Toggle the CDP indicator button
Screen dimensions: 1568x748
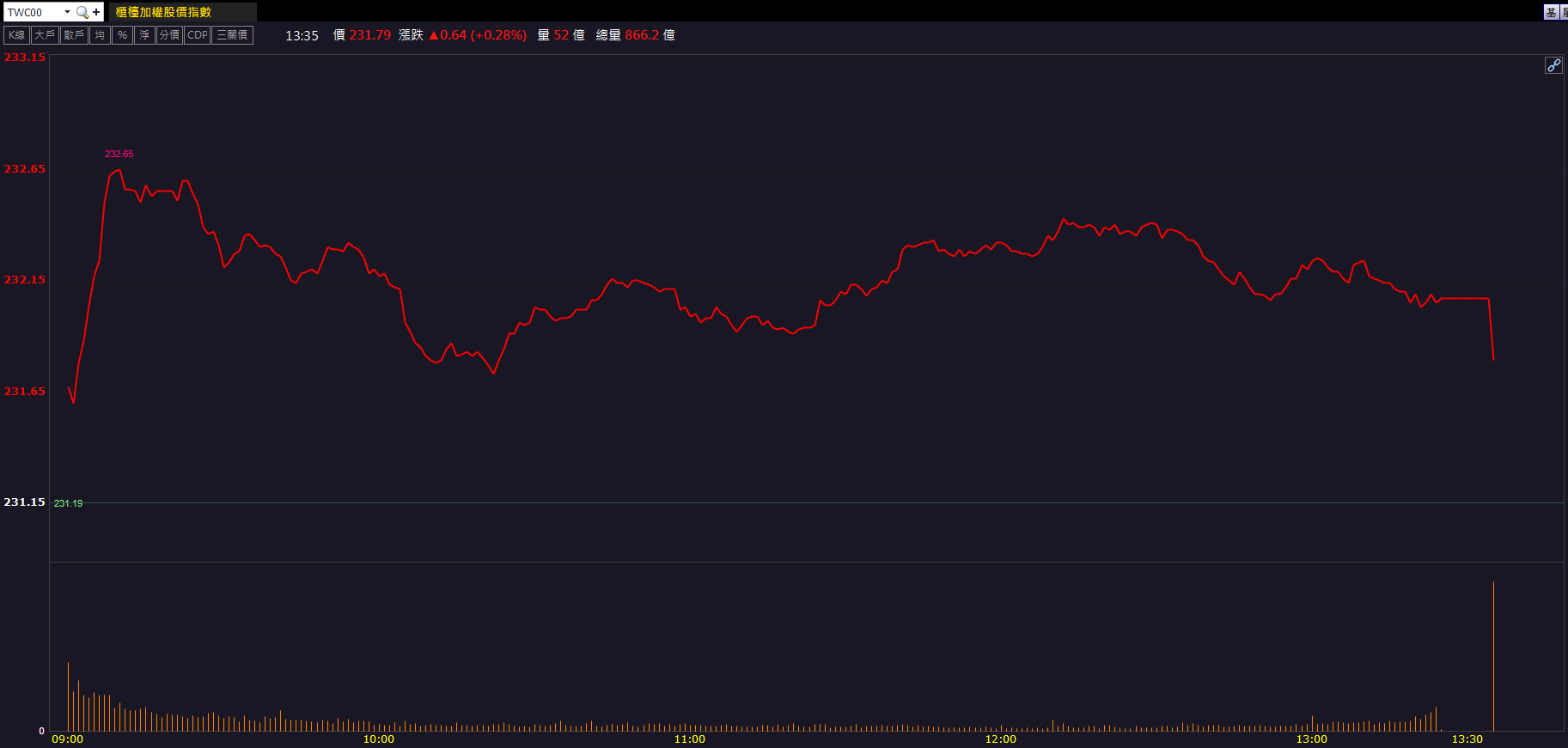(198, 35)
